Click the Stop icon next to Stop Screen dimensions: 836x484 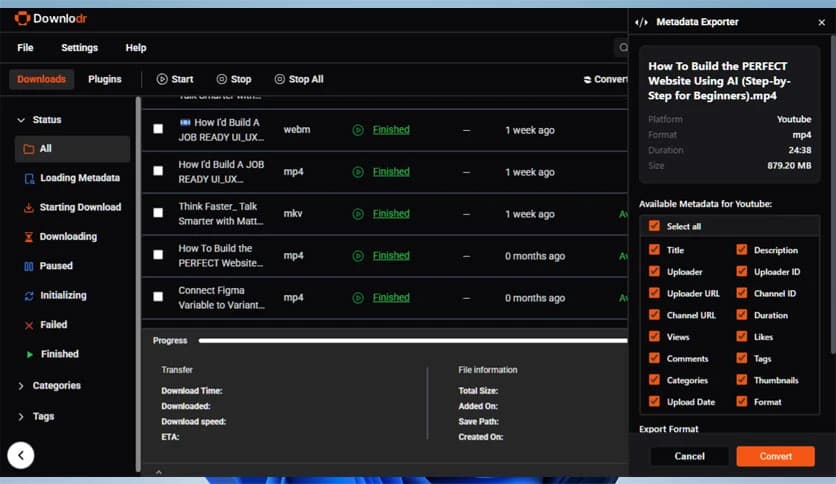point(221,79)
